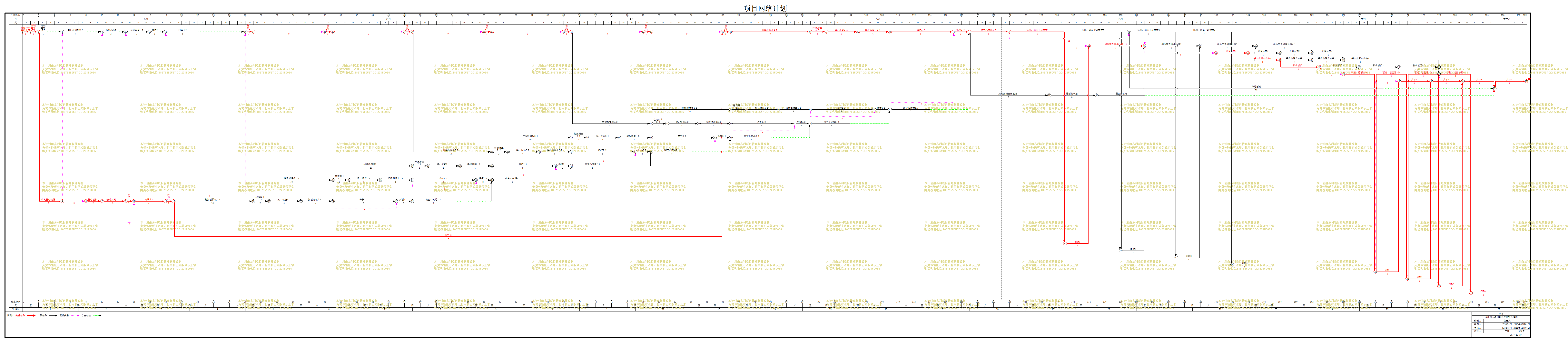Click the 五月 month header

[145, 19]
